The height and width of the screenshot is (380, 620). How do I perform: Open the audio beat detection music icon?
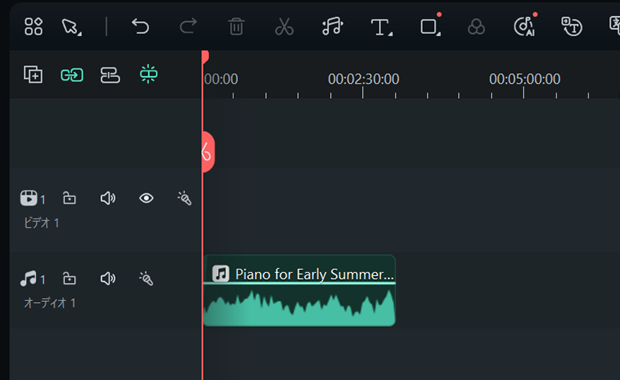(x=332, y=26)
